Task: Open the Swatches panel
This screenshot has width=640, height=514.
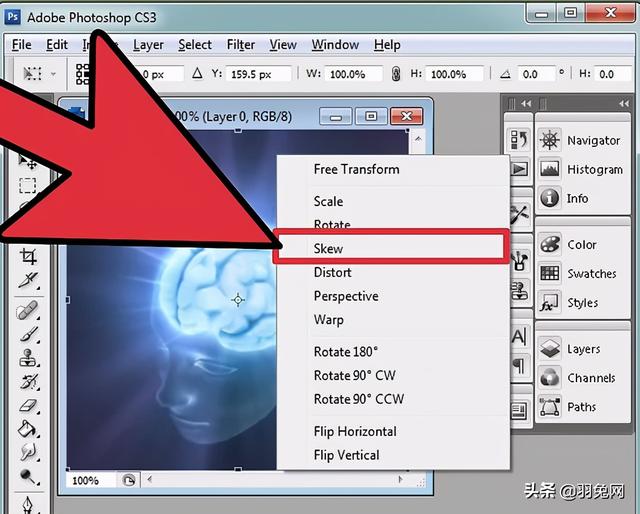Action: pos(577,273)
